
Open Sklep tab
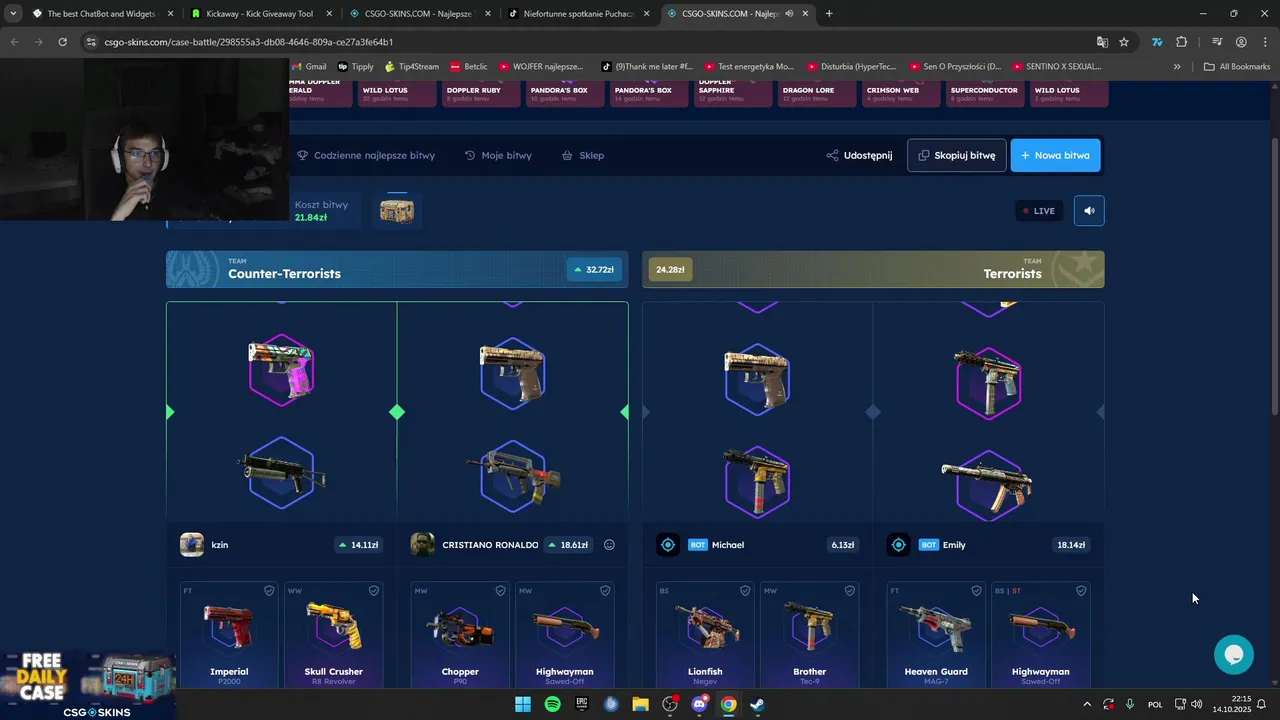pos(583,155)
